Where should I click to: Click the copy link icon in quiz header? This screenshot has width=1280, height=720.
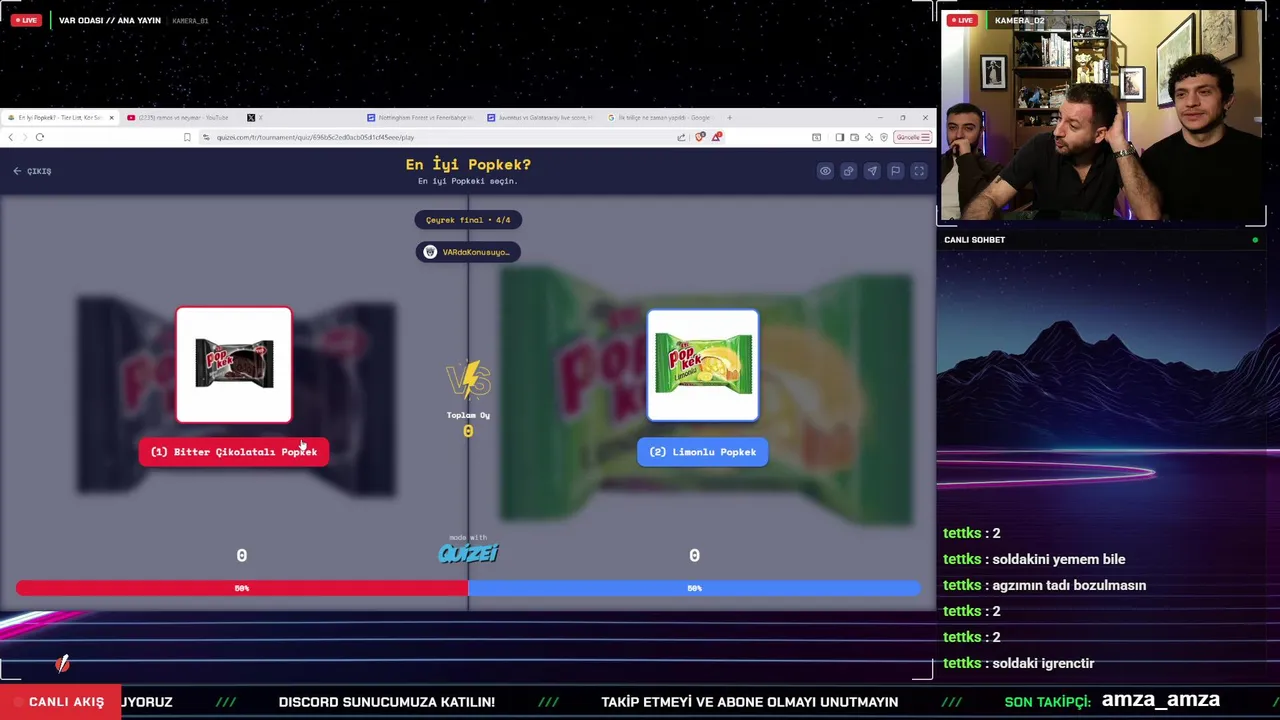point(848,171)
